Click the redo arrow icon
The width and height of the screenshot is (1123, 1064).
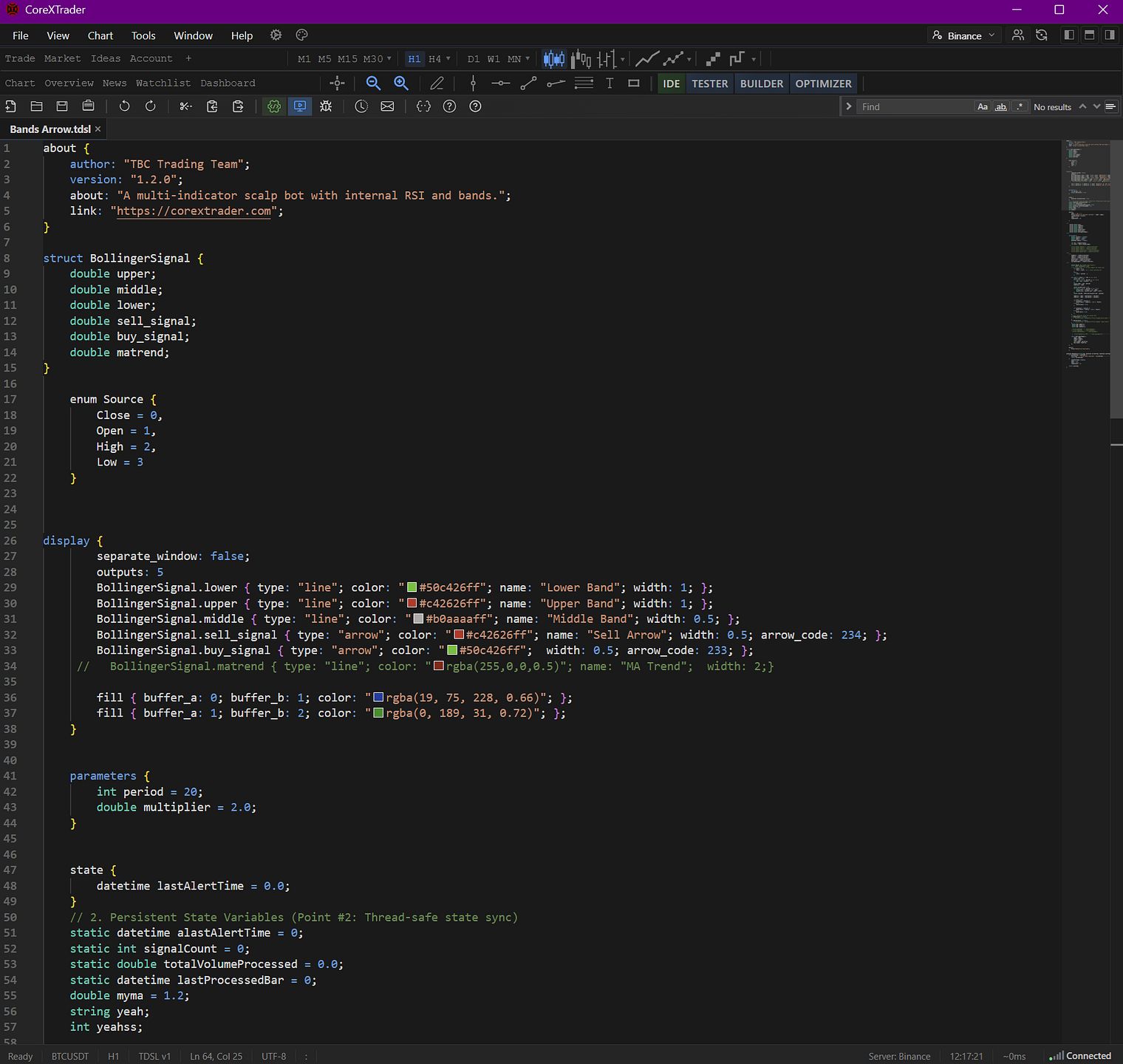click(151, 106)
